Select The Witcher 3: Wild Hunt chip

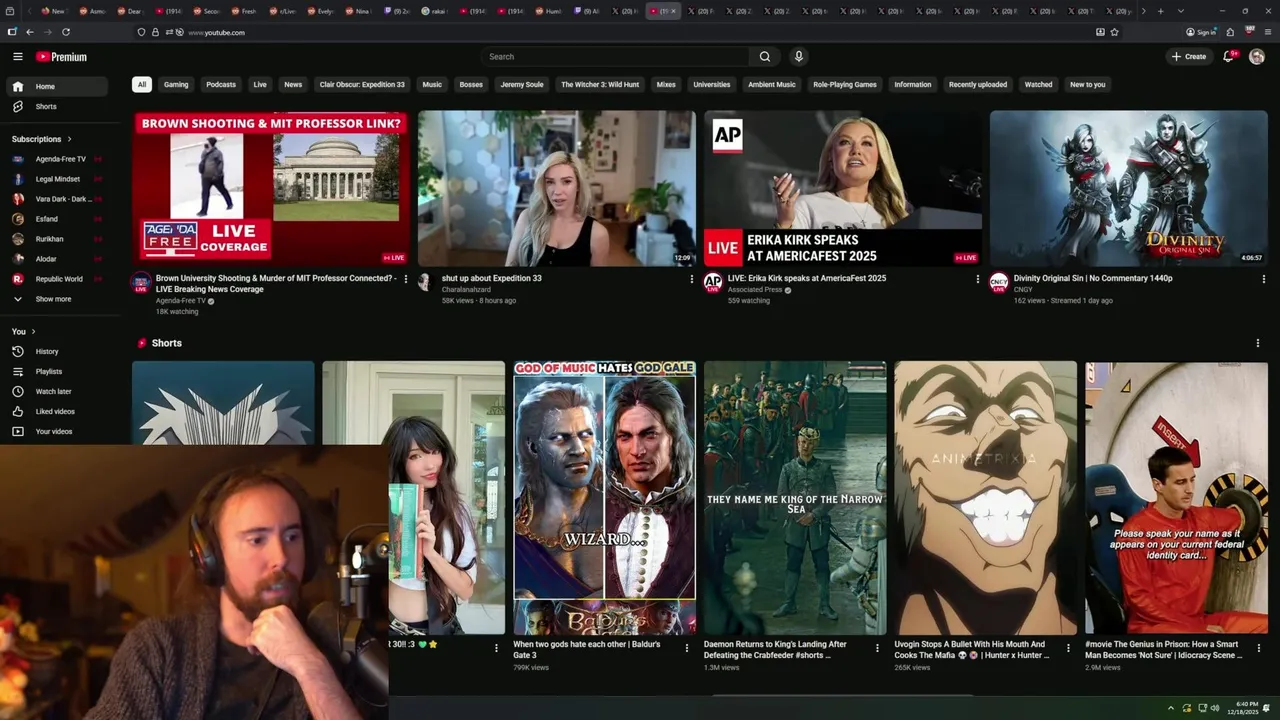pos(600,85)
